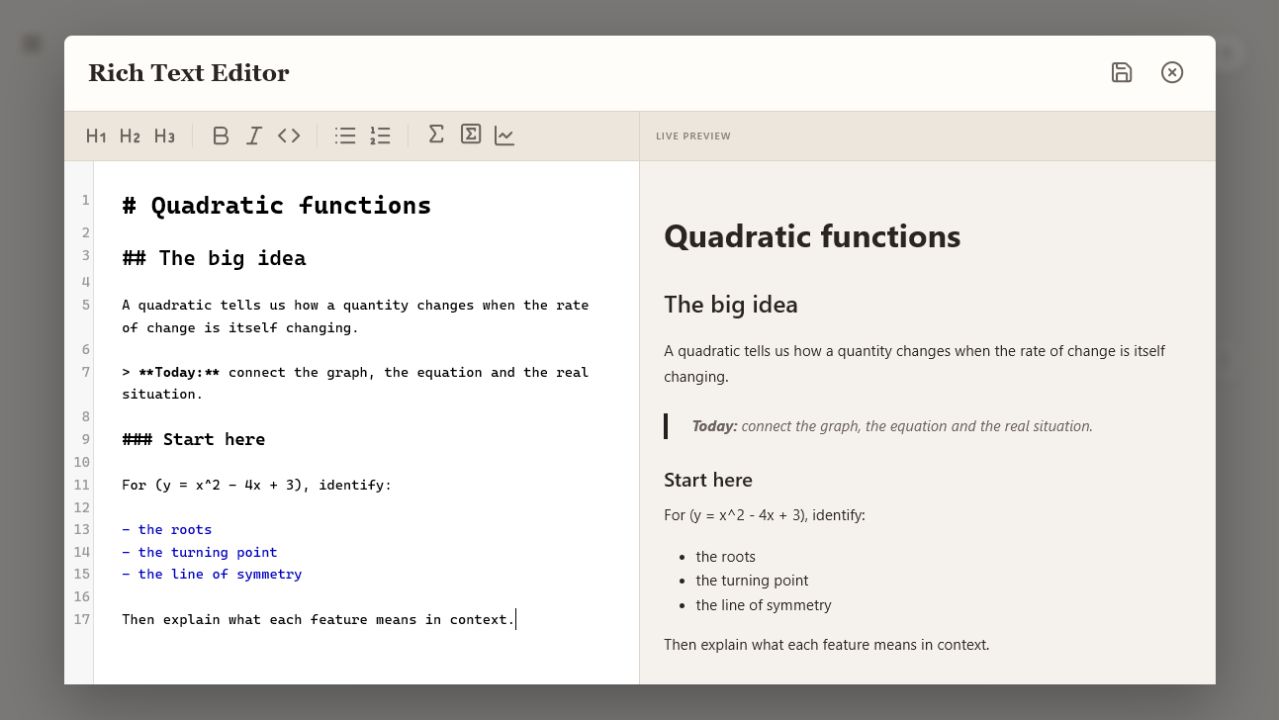Click 'For (y = x^2 - 4x + 3), identify:' in preview
Image resolution: width=1279 pixels, height=720 pixels.
click(x=765, y=516)
